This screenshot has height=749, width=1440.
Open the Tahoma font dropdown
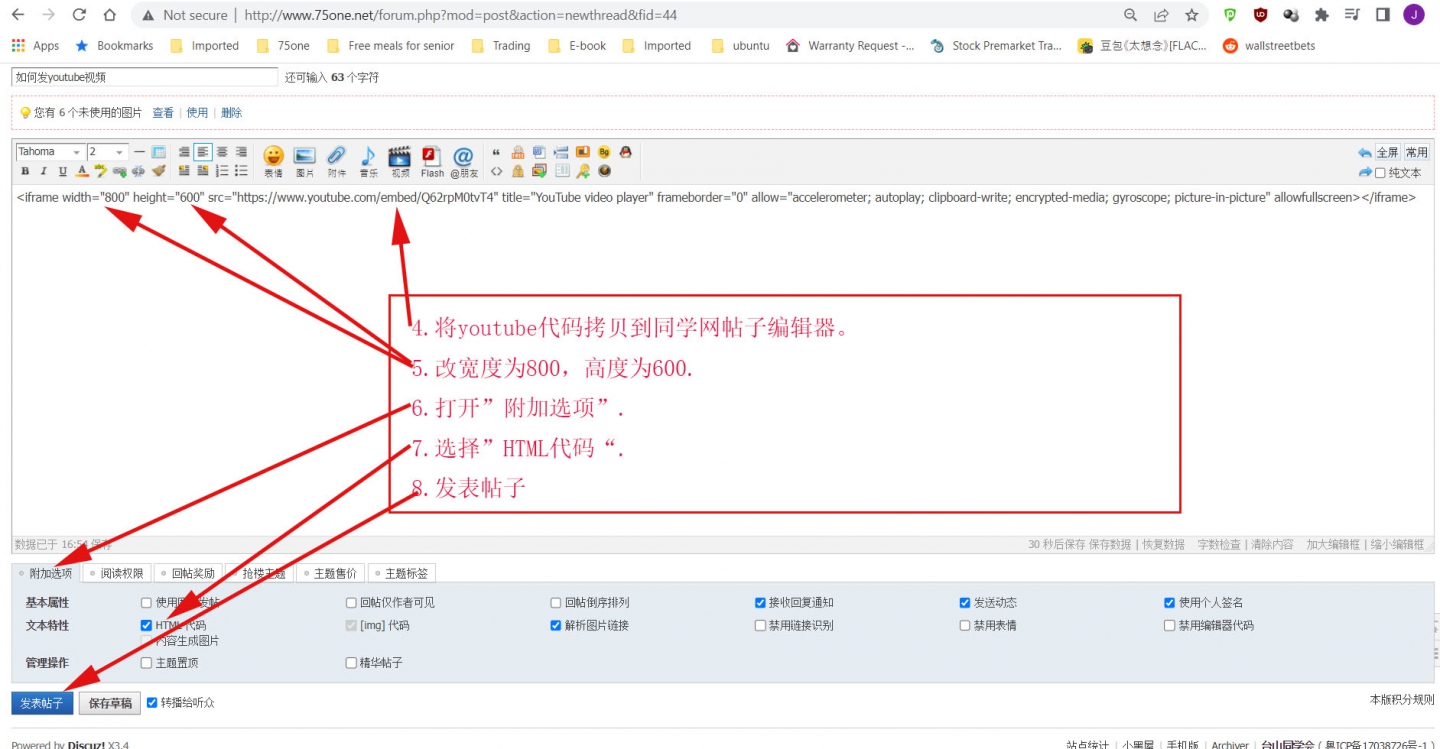pos(51,152)
